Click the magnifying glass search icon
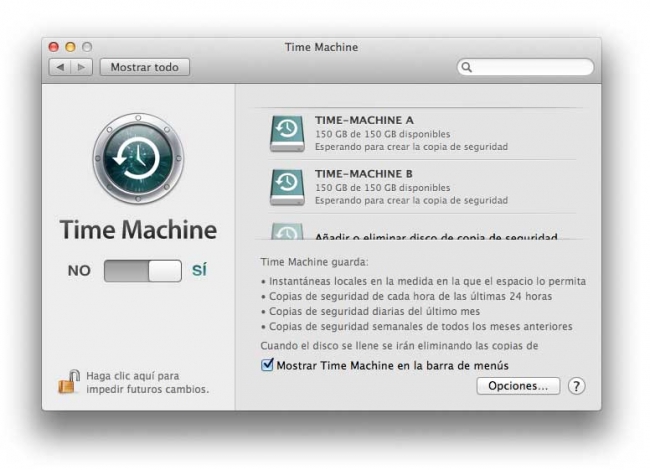The image size is (650, 470). pos(466,67)
